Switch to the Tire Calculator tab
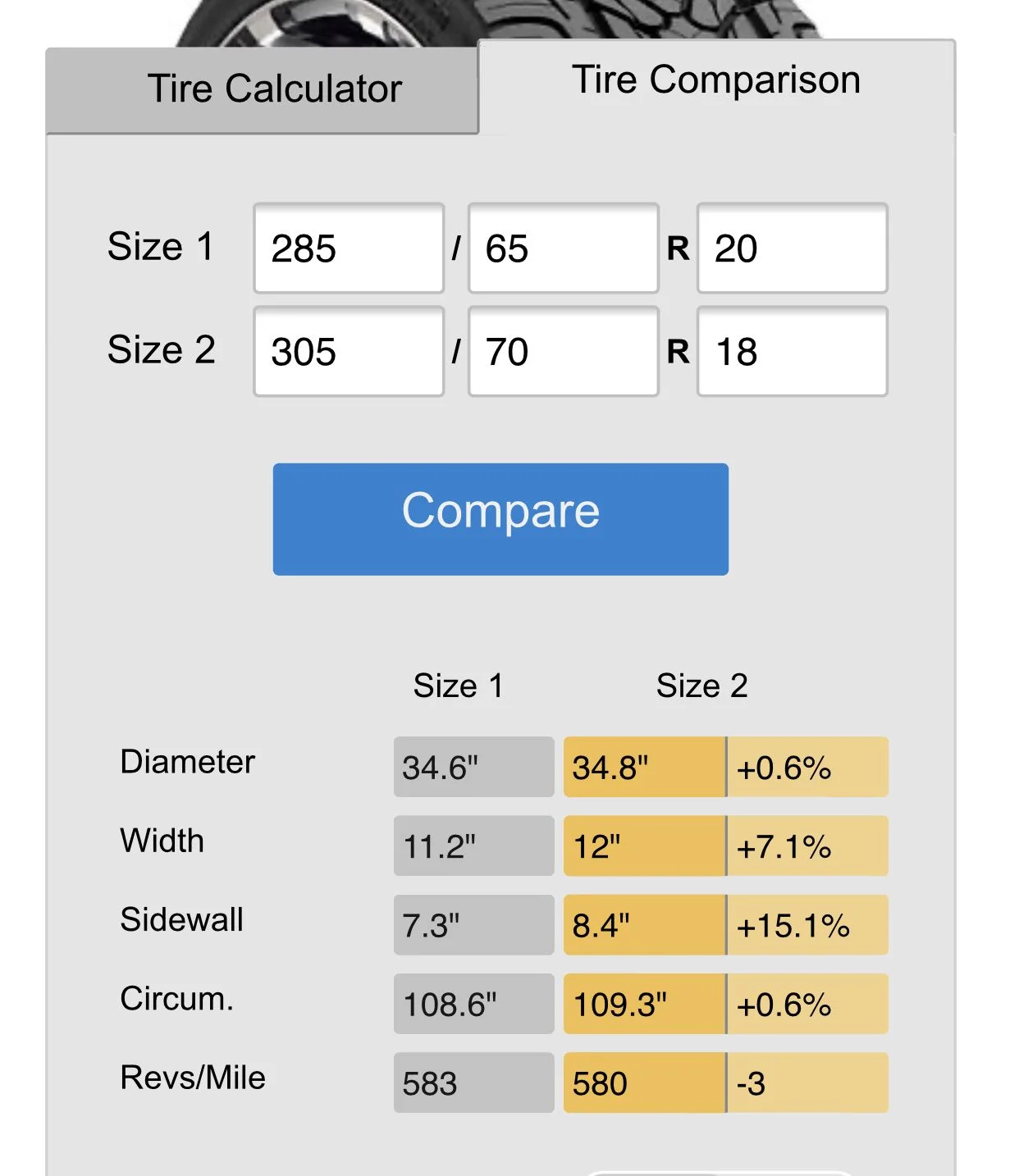 (x=262, y=90)
